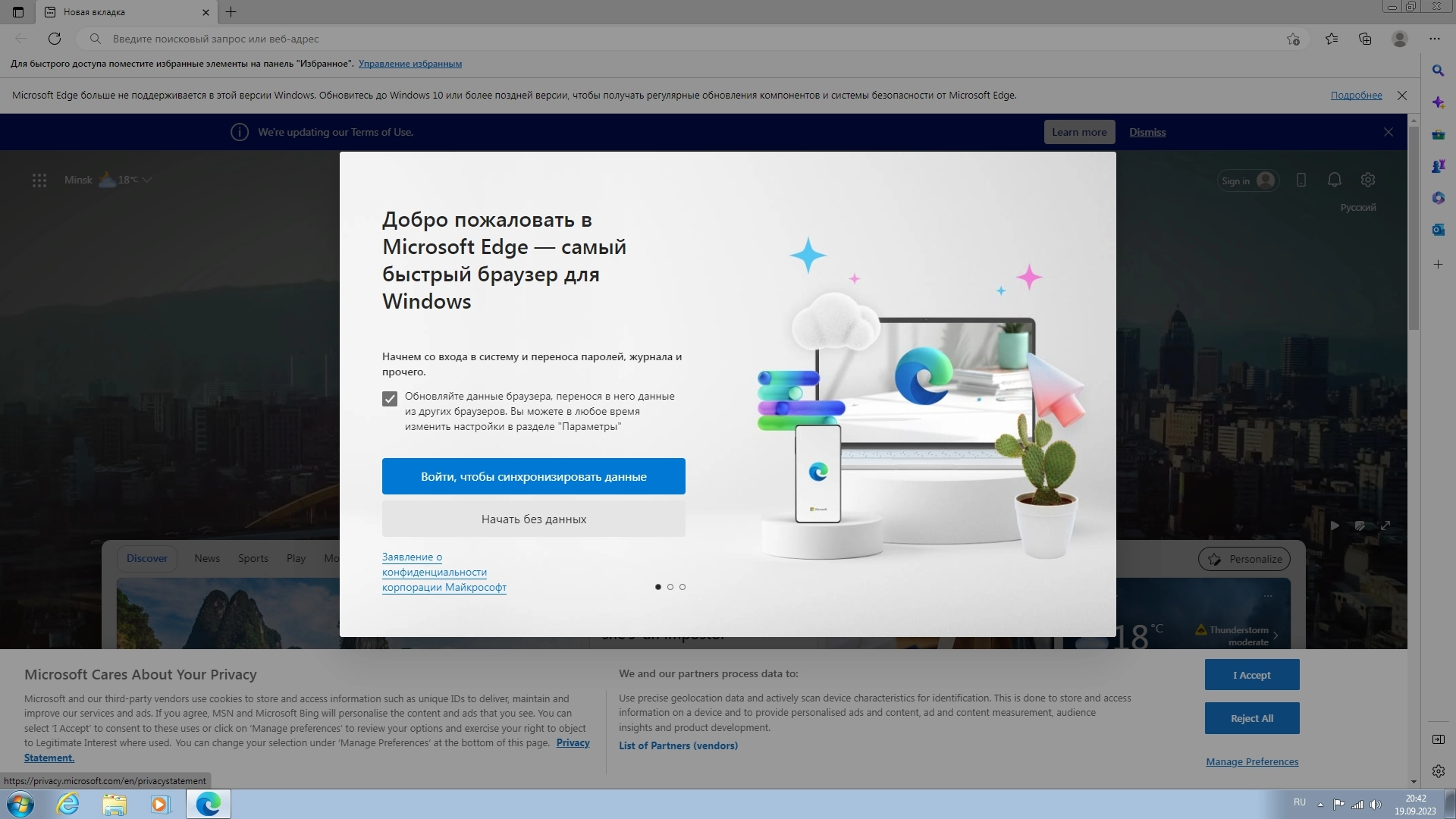The height and width of the screenshot is (819, 1456).
Task: Select the third page indicator dot
Action: [x=682, y=587]
